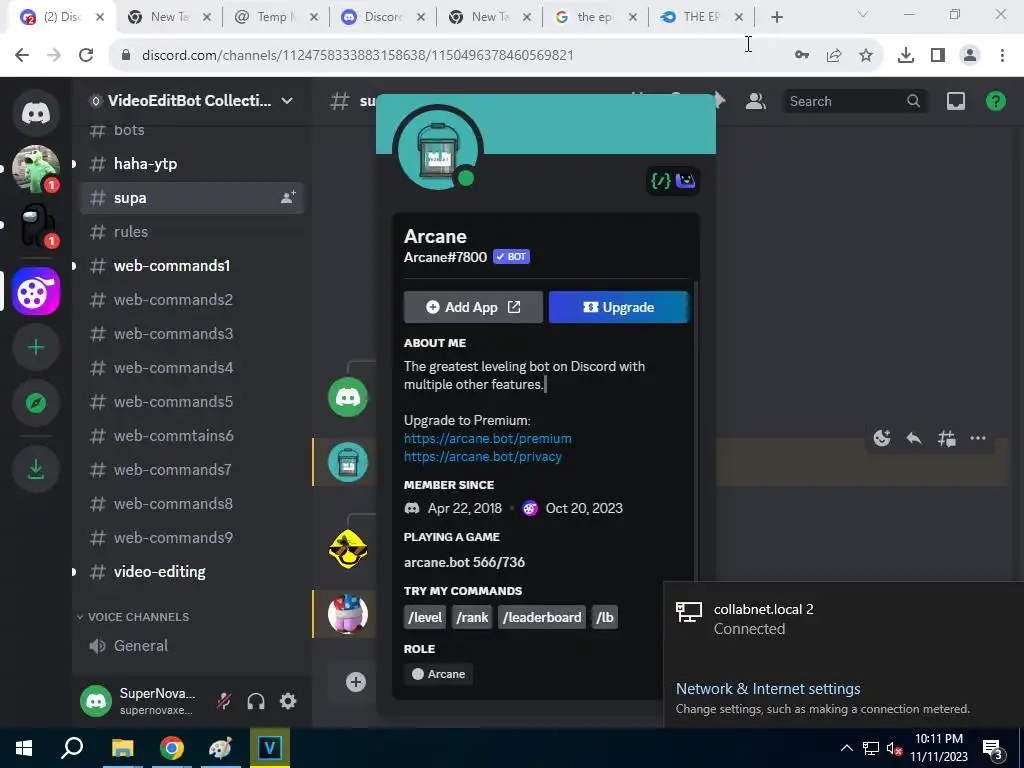The image size is (1024, 768).
Task: Click the slash commands badge on Arcane profile
Action: [x=661, y=180]
